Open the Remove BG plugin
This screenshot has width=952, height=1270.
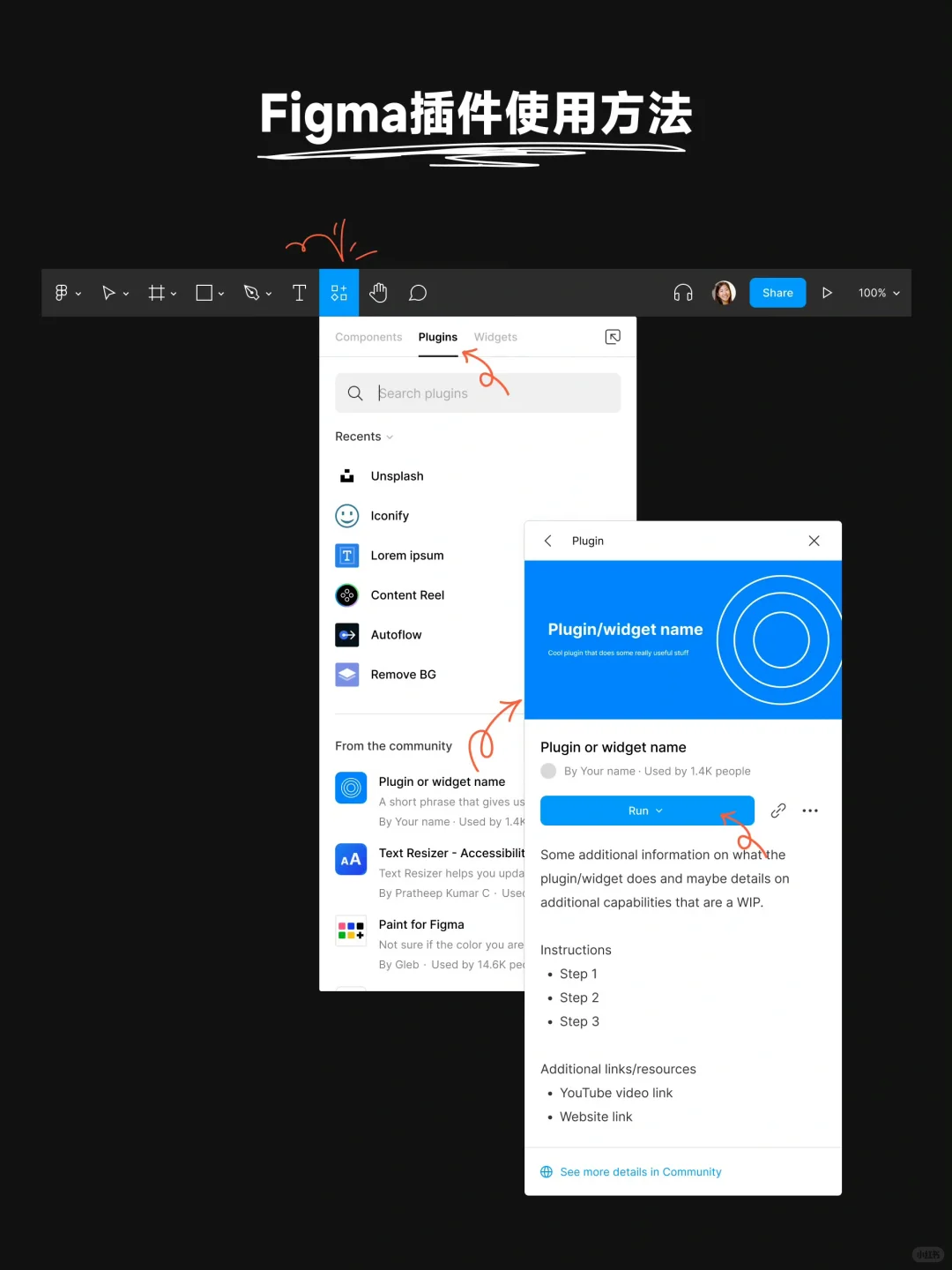point(403,675)
